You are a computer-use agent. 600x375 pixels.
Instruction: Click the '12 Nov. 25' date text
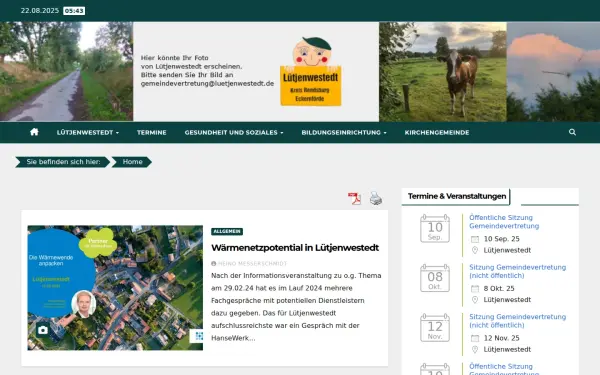(501, 338)
